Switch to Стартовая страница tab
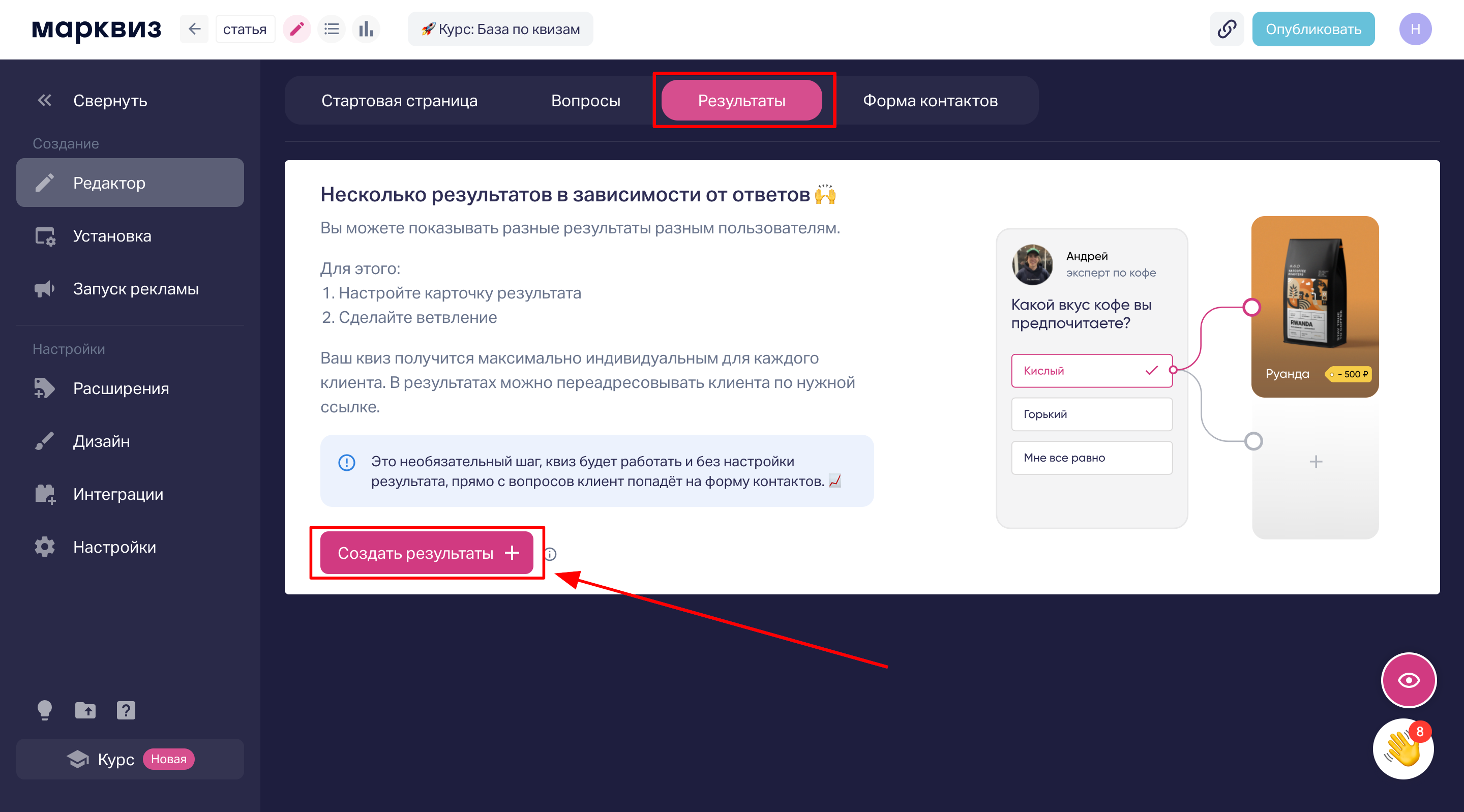1464x812 pixels. tap(399, 100)
